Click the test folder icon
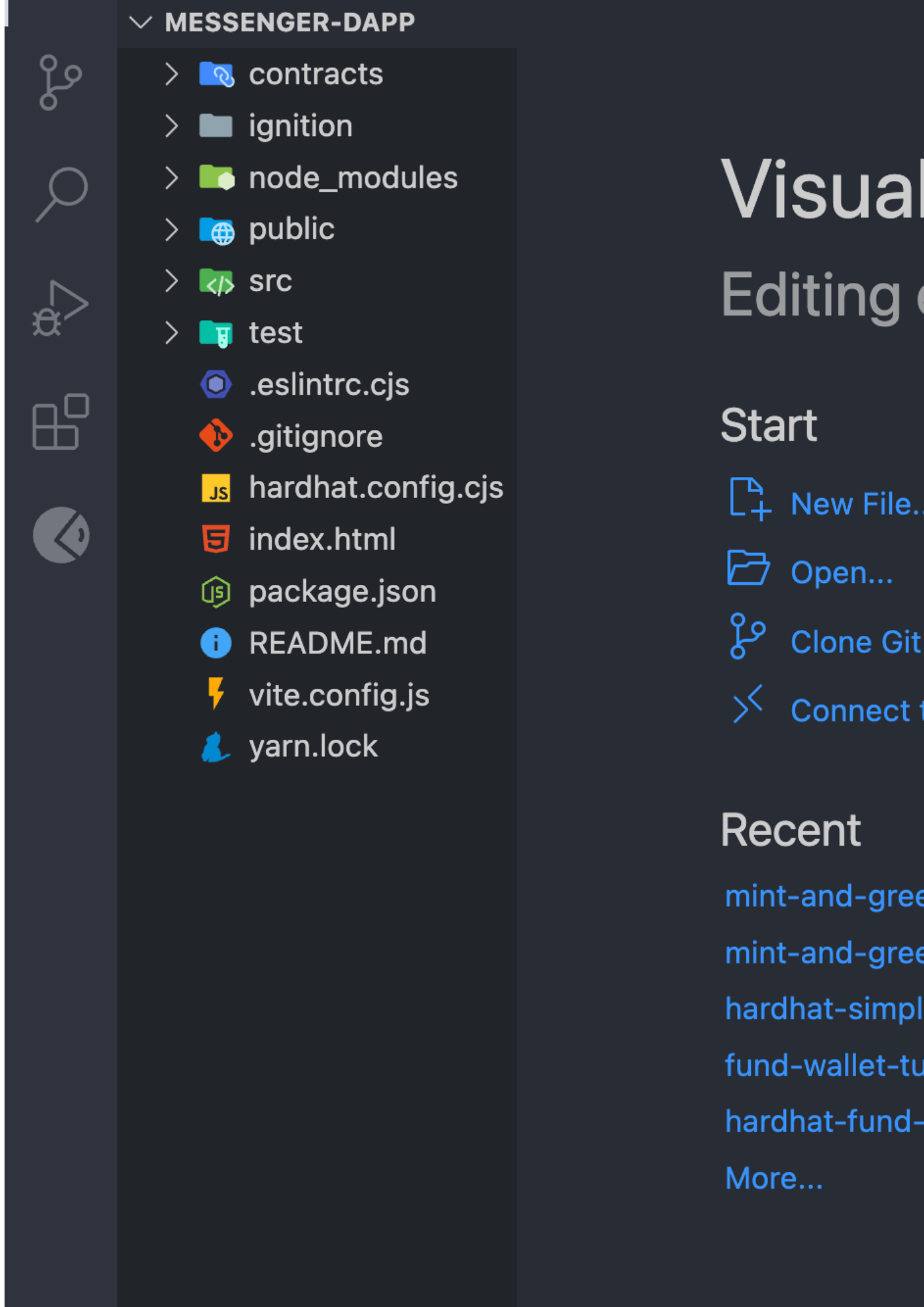 click(x=216, y=333)
